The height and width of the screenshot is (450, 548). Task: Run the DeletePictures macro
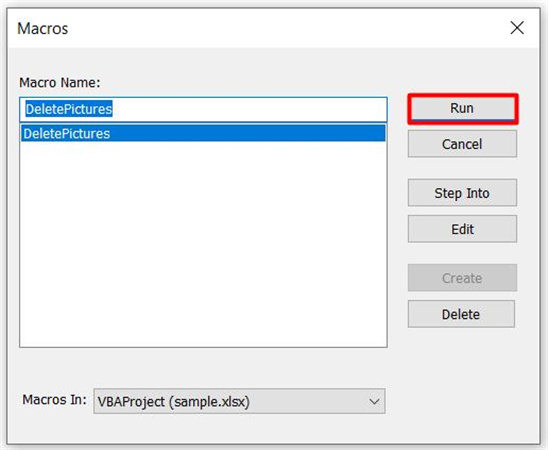[x=462, y=109]
